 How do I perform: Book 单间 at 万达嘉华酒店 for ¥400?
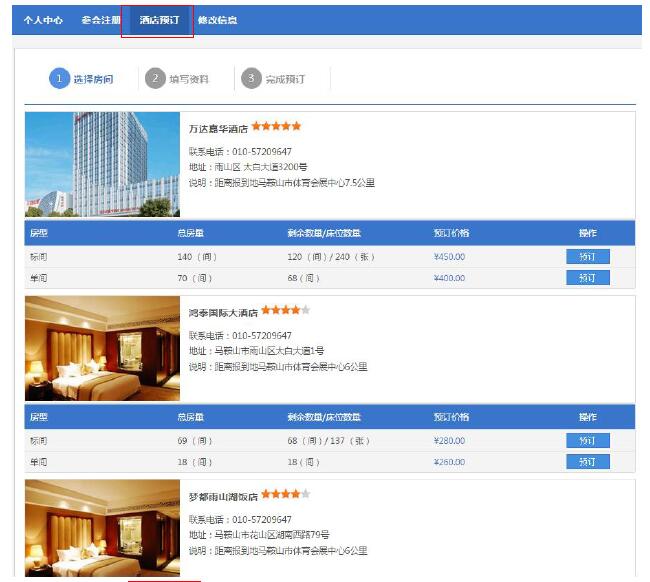(x=587, y=278)
